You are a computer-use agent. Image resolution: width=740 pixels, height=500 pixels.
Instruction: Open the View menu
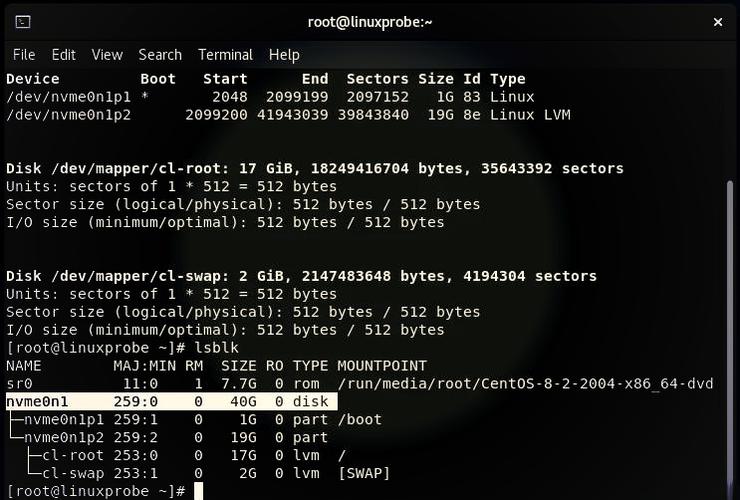(x=107, y=55)
